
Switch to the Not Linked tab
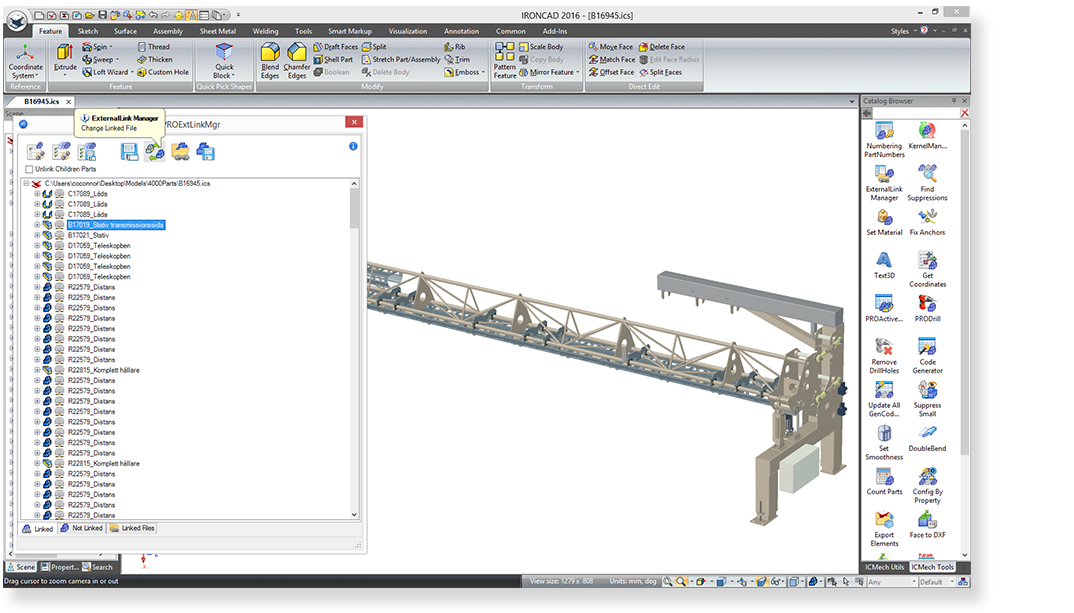pos(81,528)
